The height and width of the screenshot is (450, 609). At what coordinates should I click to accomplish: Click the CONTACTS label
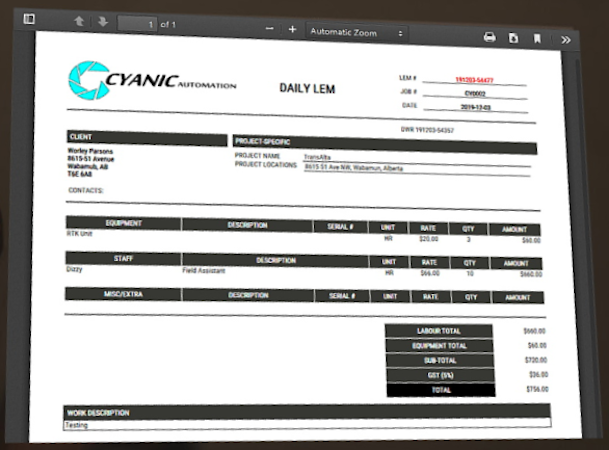86,190
